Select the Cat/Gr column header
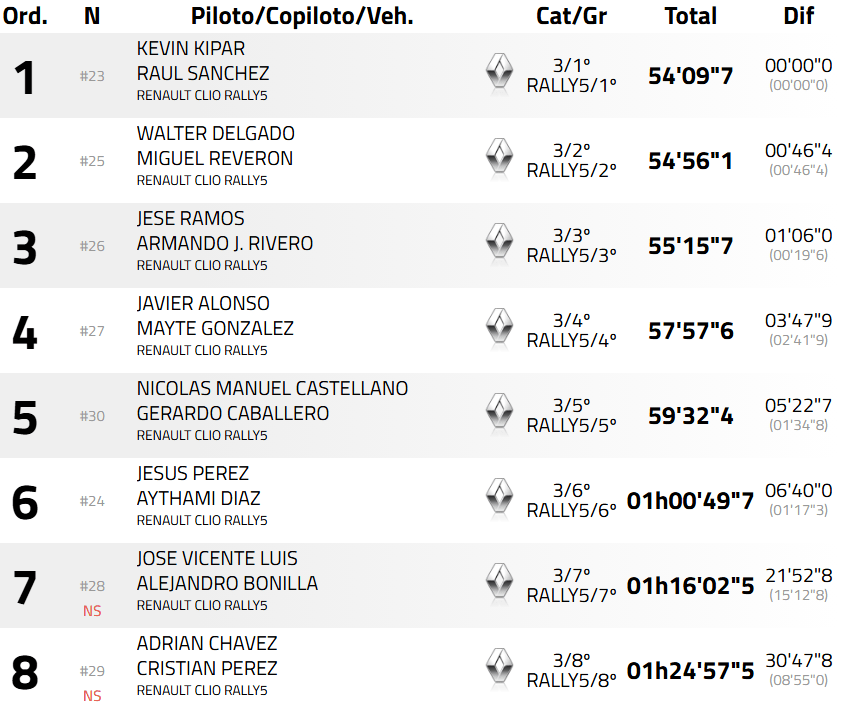This screenshot has height=707, width=844. pos(571,15)
